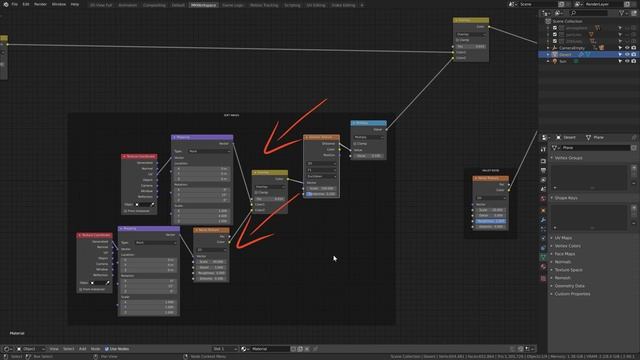Add a new workspace with plus icon
Viewport: 640px width, 360px height.
click(x=362, y=5)
